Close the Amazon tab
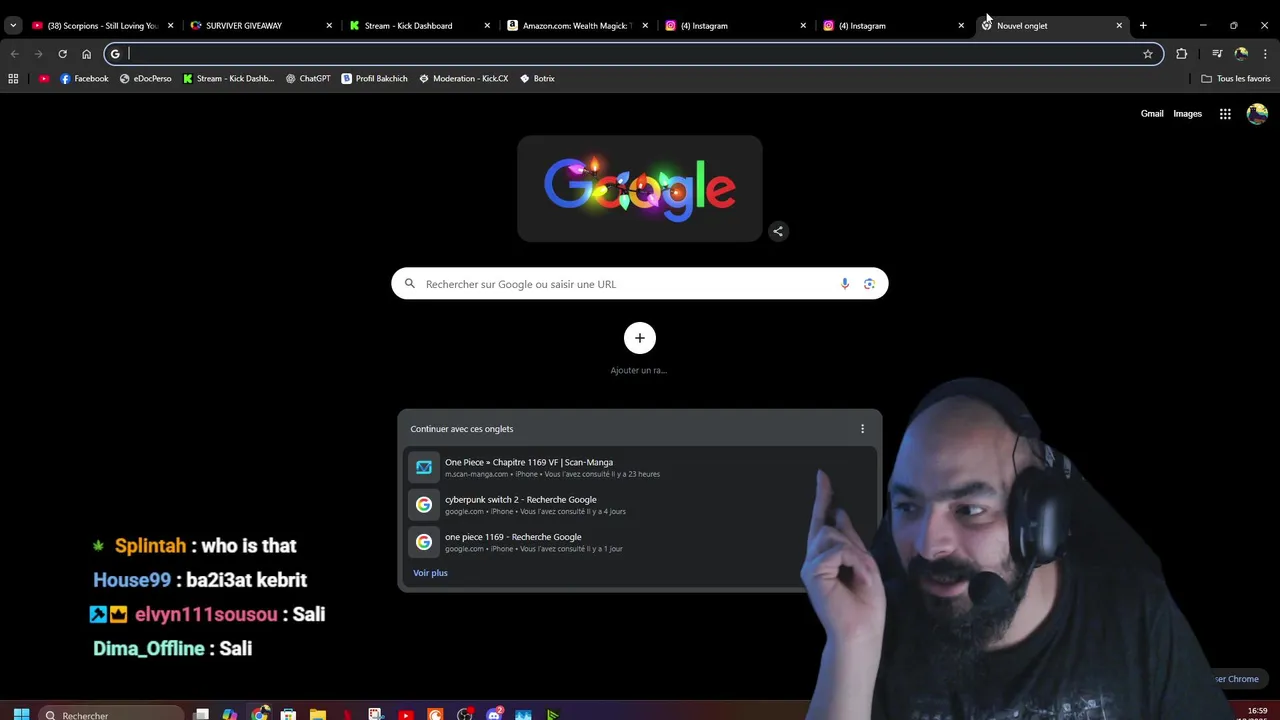The image size is (1280, 720). tap(645, 25)
